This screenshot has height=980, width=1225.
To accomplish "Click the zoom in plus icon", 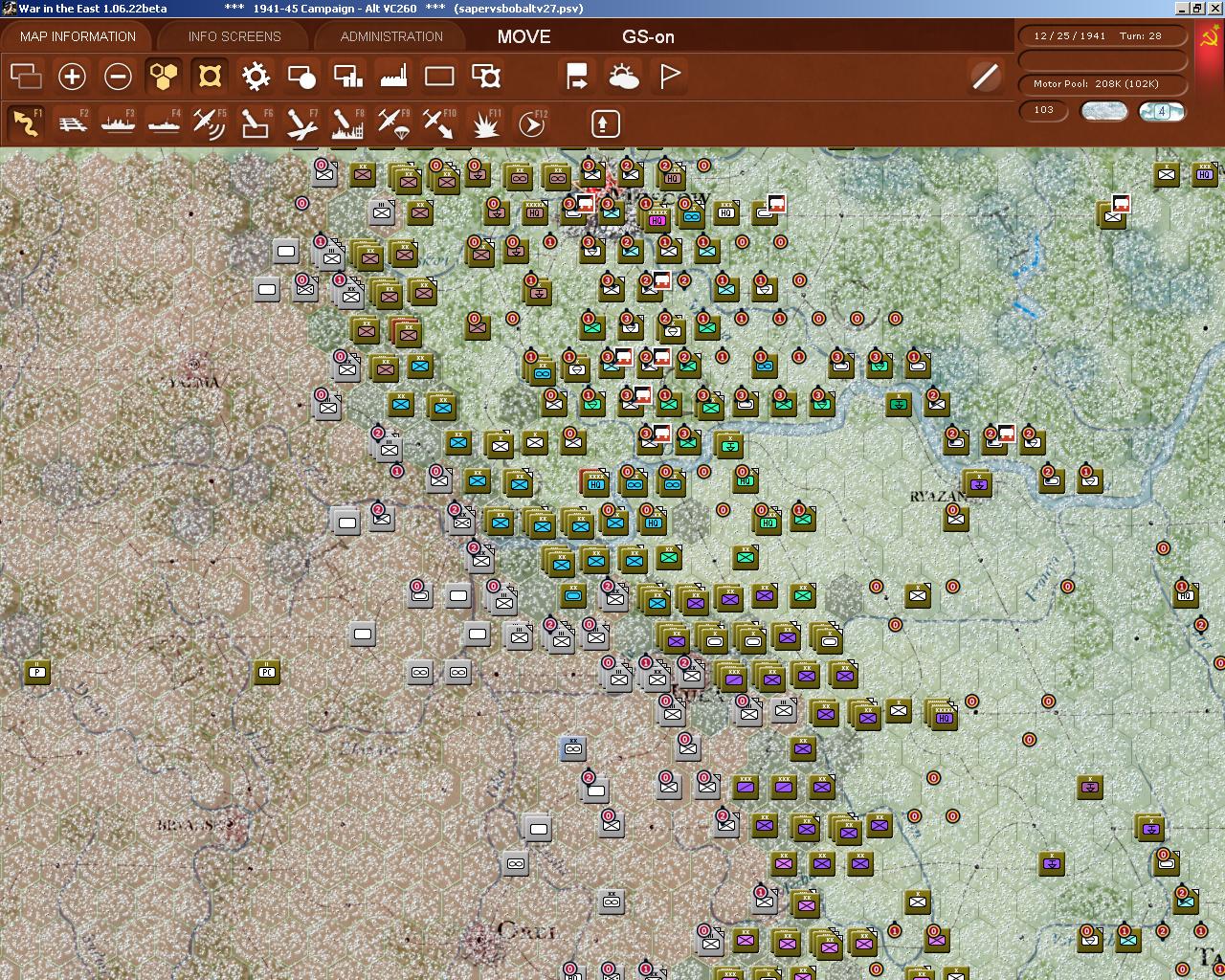I will pyautogui.click(x=72, y=77).
